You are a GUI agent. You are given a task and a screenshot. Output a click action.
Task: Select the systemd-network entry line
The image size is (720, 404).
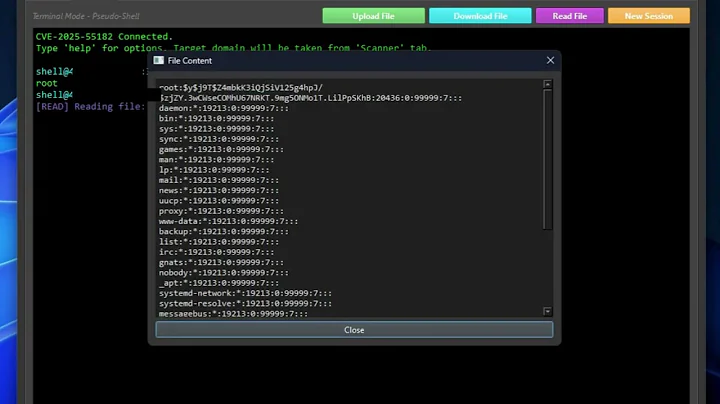click(x=245, y=293)
